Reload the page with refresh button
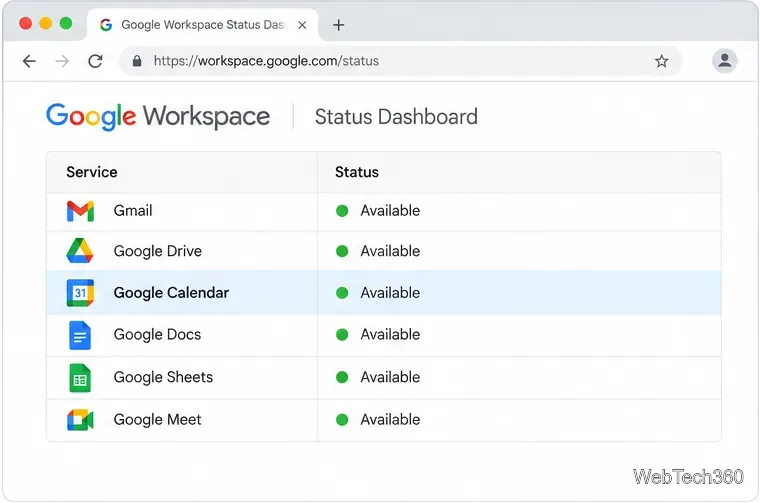760x503 pixels. (x=95, y=61)
